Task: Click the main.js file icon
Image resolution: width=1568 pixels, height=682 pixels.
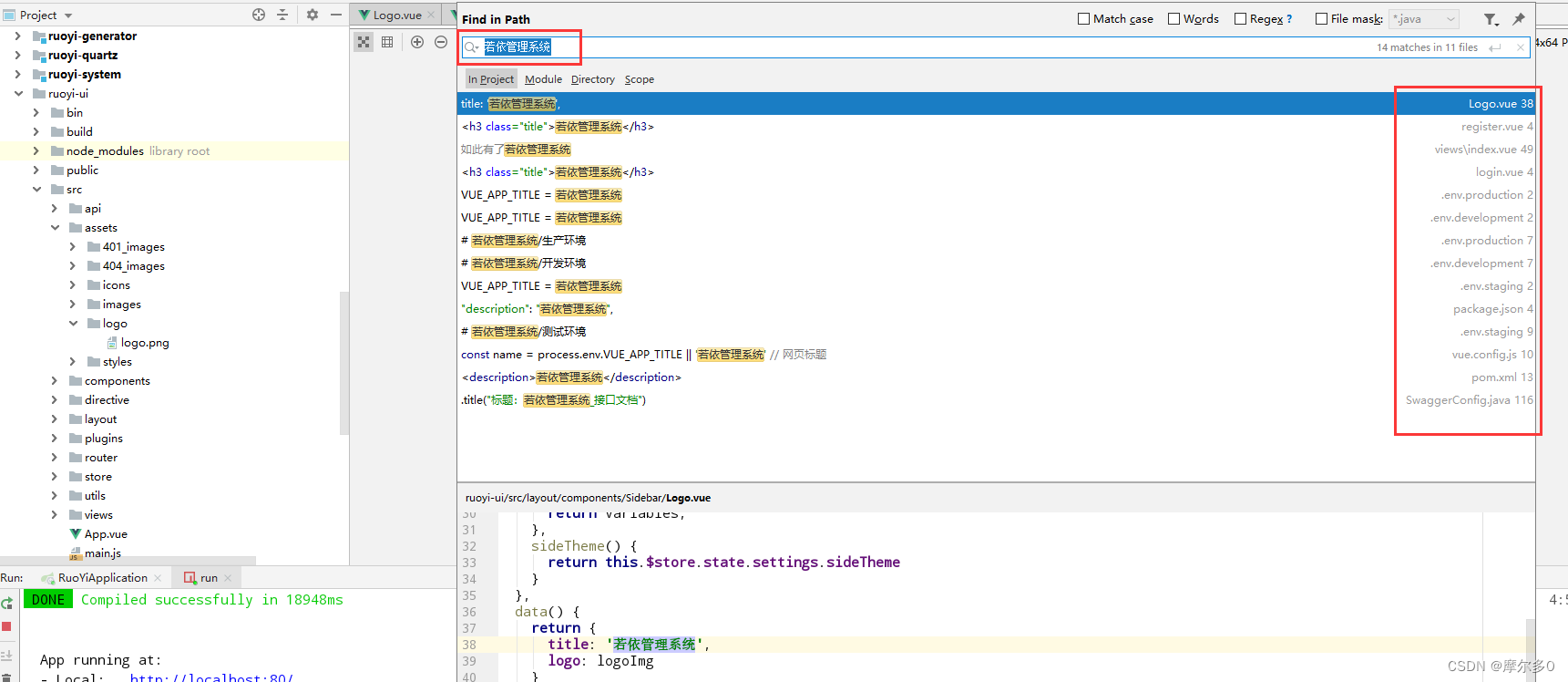Action: coord(76,553)
